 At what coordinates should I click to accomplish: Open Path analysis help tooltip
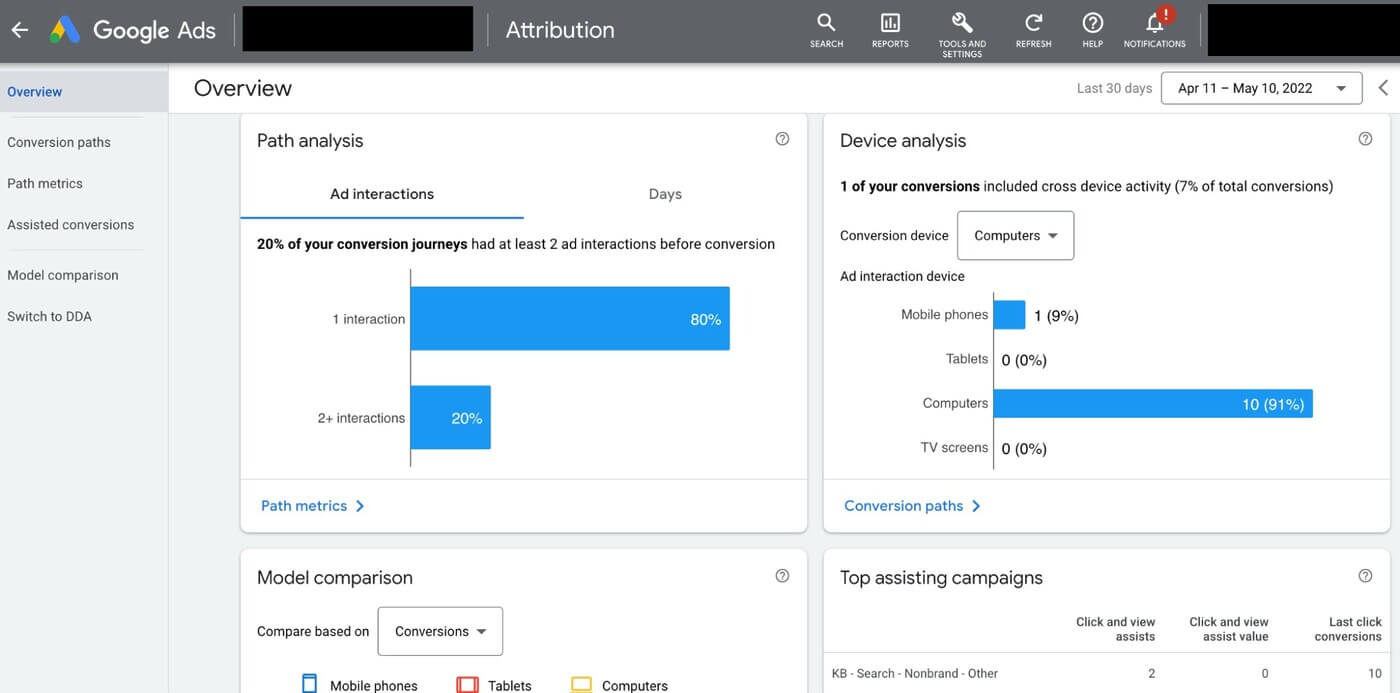782,138
